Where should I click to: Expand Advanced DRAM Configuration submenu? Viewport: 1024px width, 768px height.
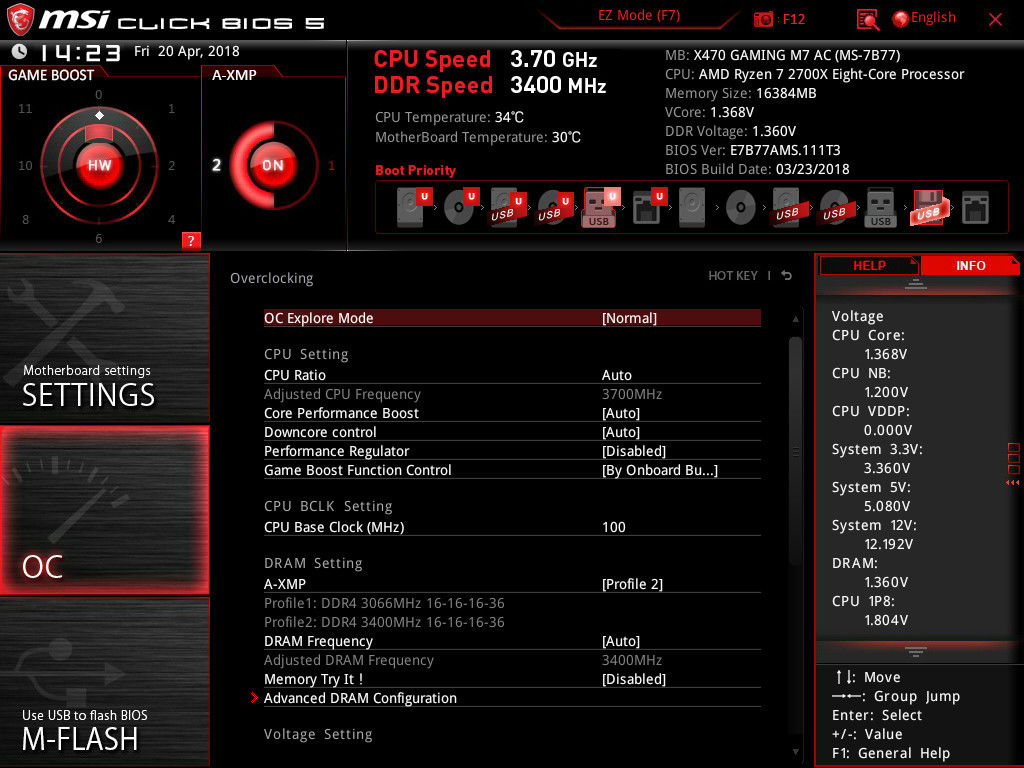512,697
